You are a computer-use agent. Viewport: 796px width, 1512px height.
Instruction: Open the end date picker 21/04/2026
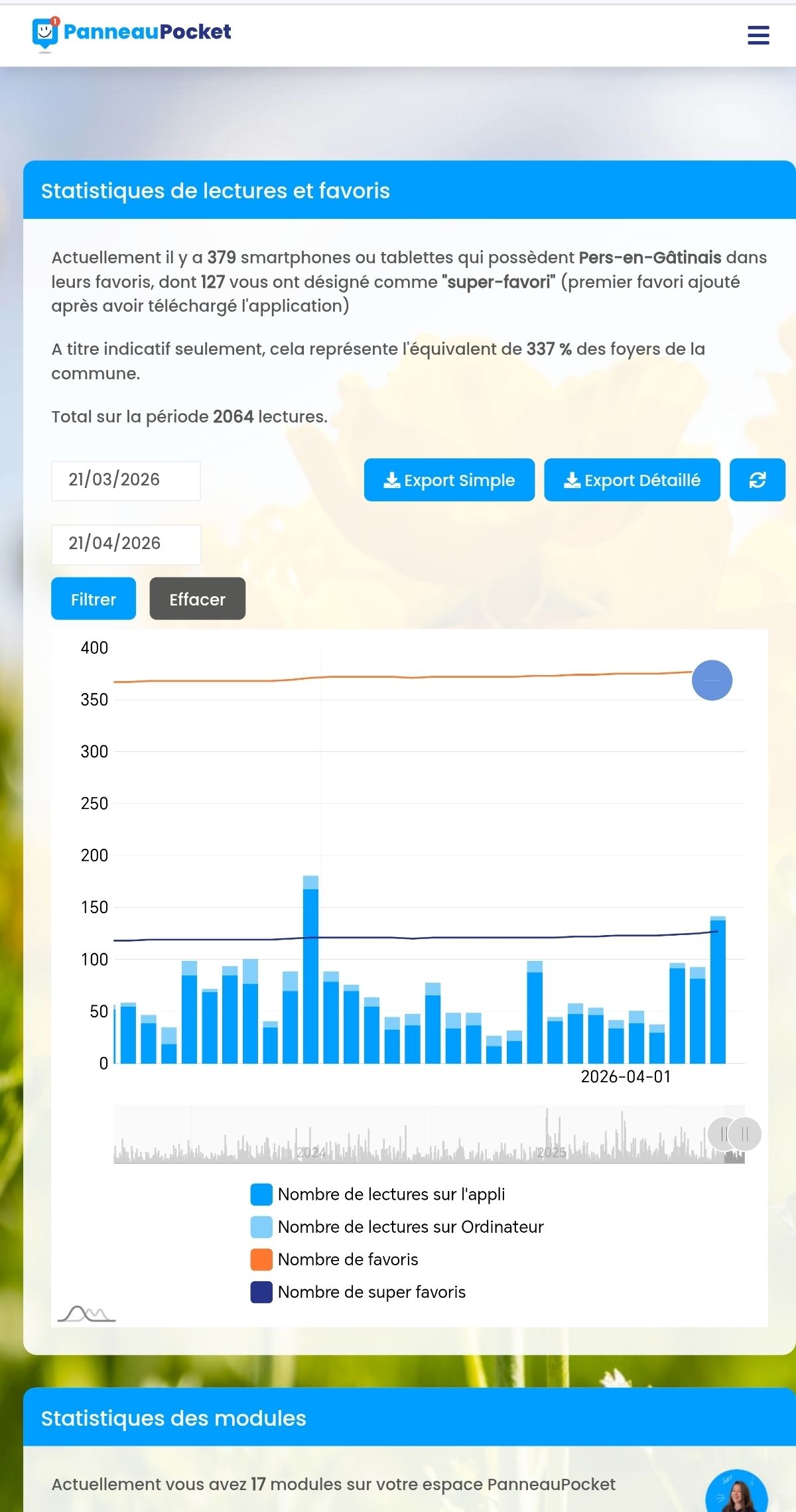click(x=126, y=544)
